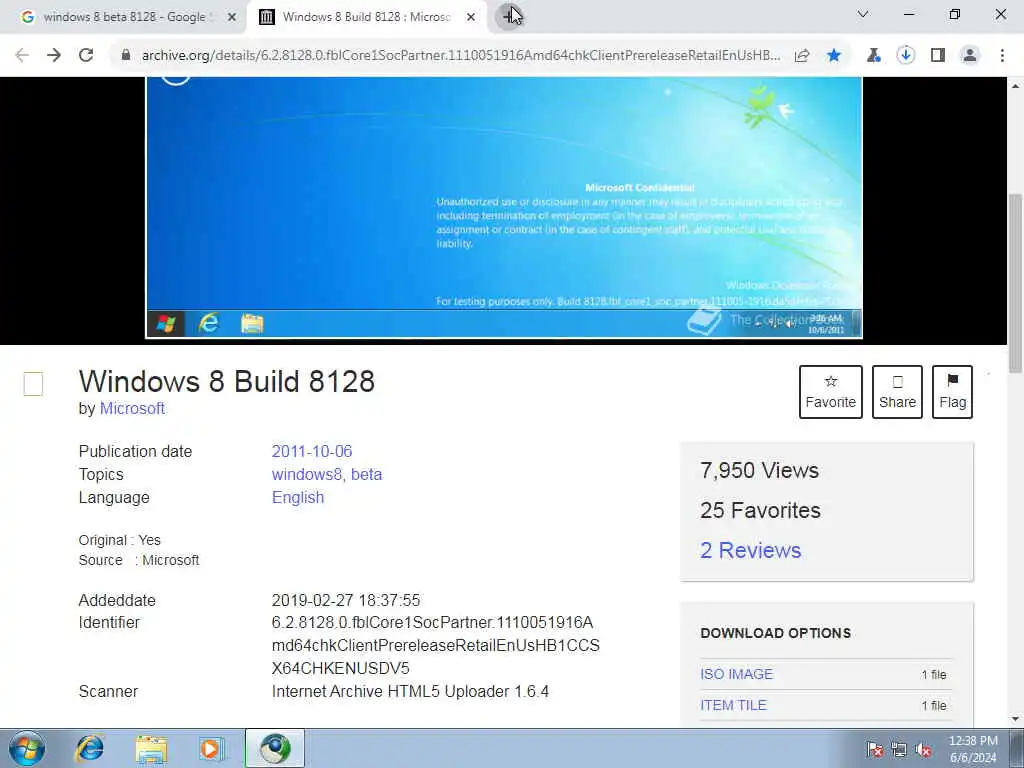
Task: Open the Windows Start orb
Action: click(27, 748)
